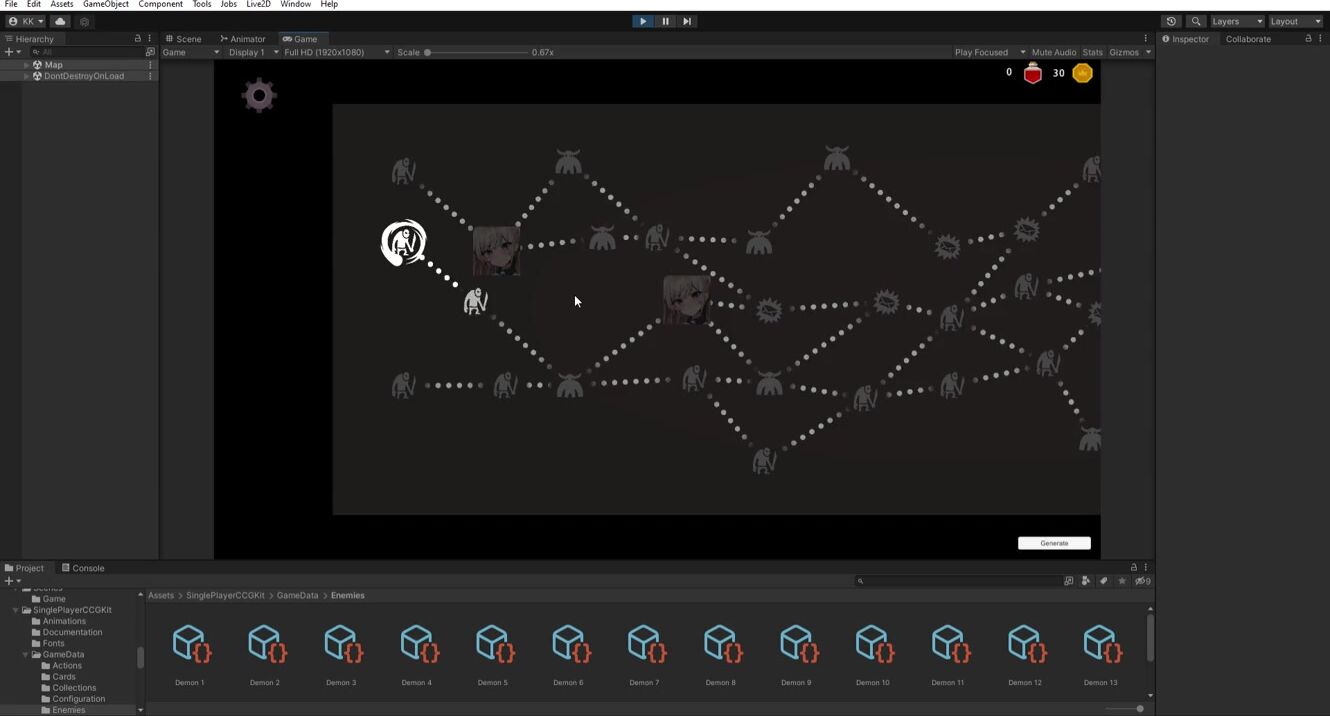Click GameData in the breadcrumb path
The width and height of the screenshot is (1330, 716).
[297, 595]
